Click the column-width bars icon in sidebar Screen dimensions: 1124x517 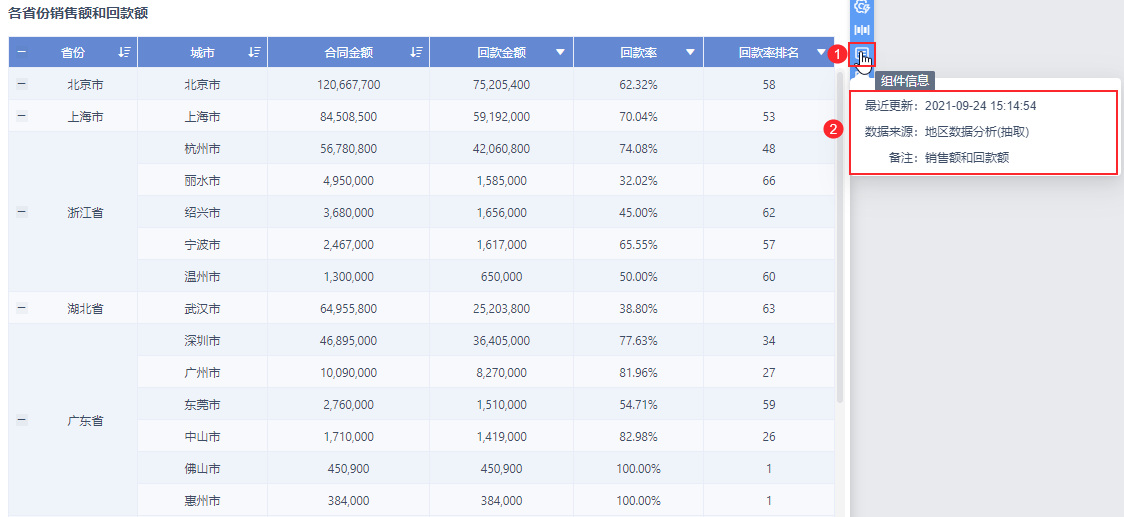[x=862, y=30]
